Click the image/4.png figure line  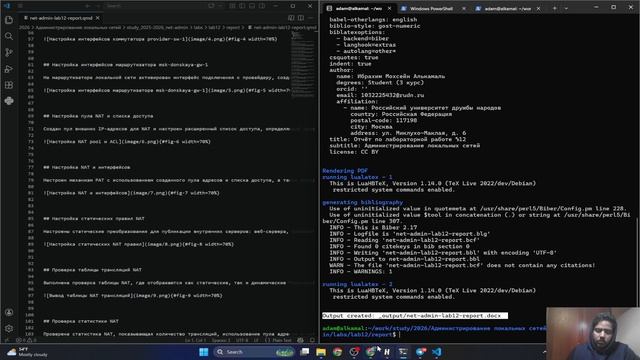[160, 39]
